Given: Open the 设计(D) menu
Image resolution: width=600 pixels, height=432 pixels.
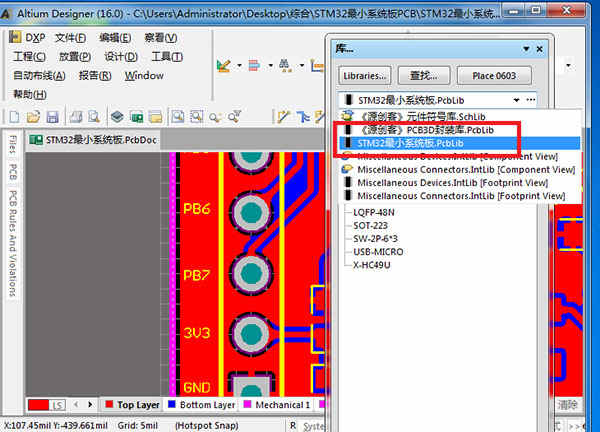Looking at the screenshot, I should point(121,57).
